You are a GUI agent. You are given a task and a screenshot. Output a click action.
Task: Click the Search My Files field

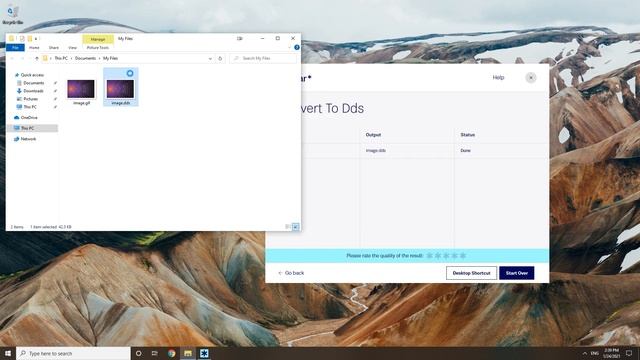(x=263, y=58)
